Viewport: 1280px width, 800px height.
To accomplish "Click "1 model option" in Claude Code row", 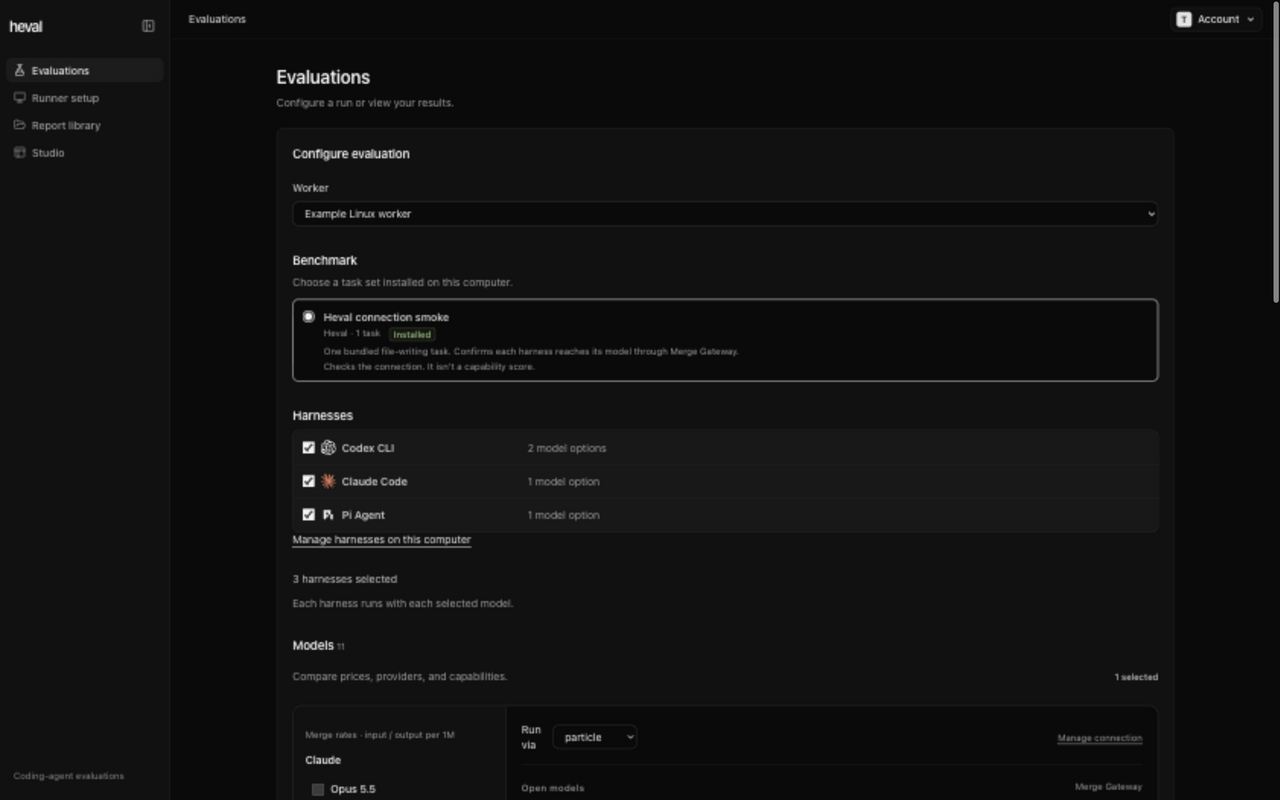I will (x=564, y=481).
